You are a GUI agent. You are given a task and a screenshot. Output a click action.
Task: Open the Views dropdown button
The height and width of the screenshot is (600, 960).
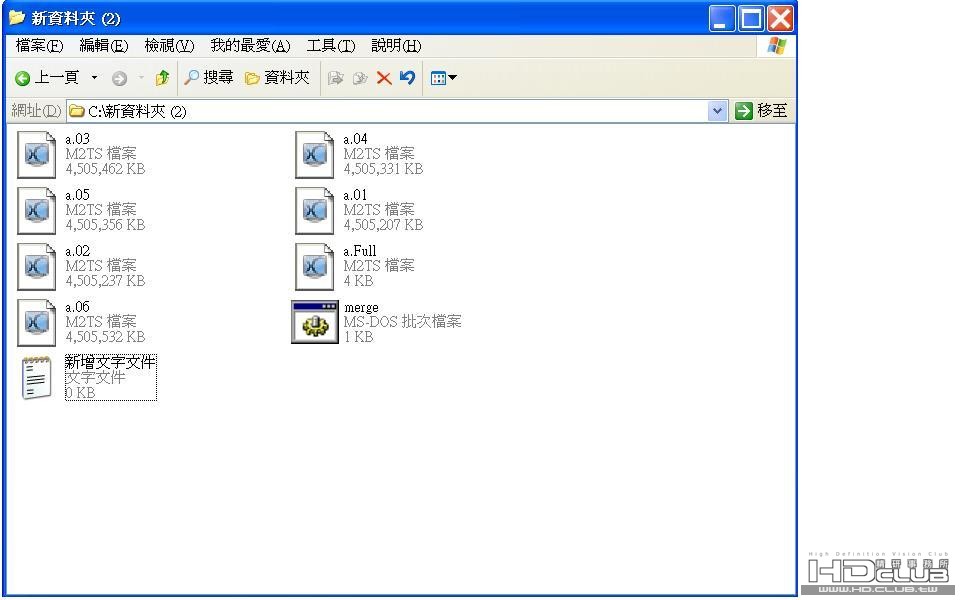[x=443, y=78]
